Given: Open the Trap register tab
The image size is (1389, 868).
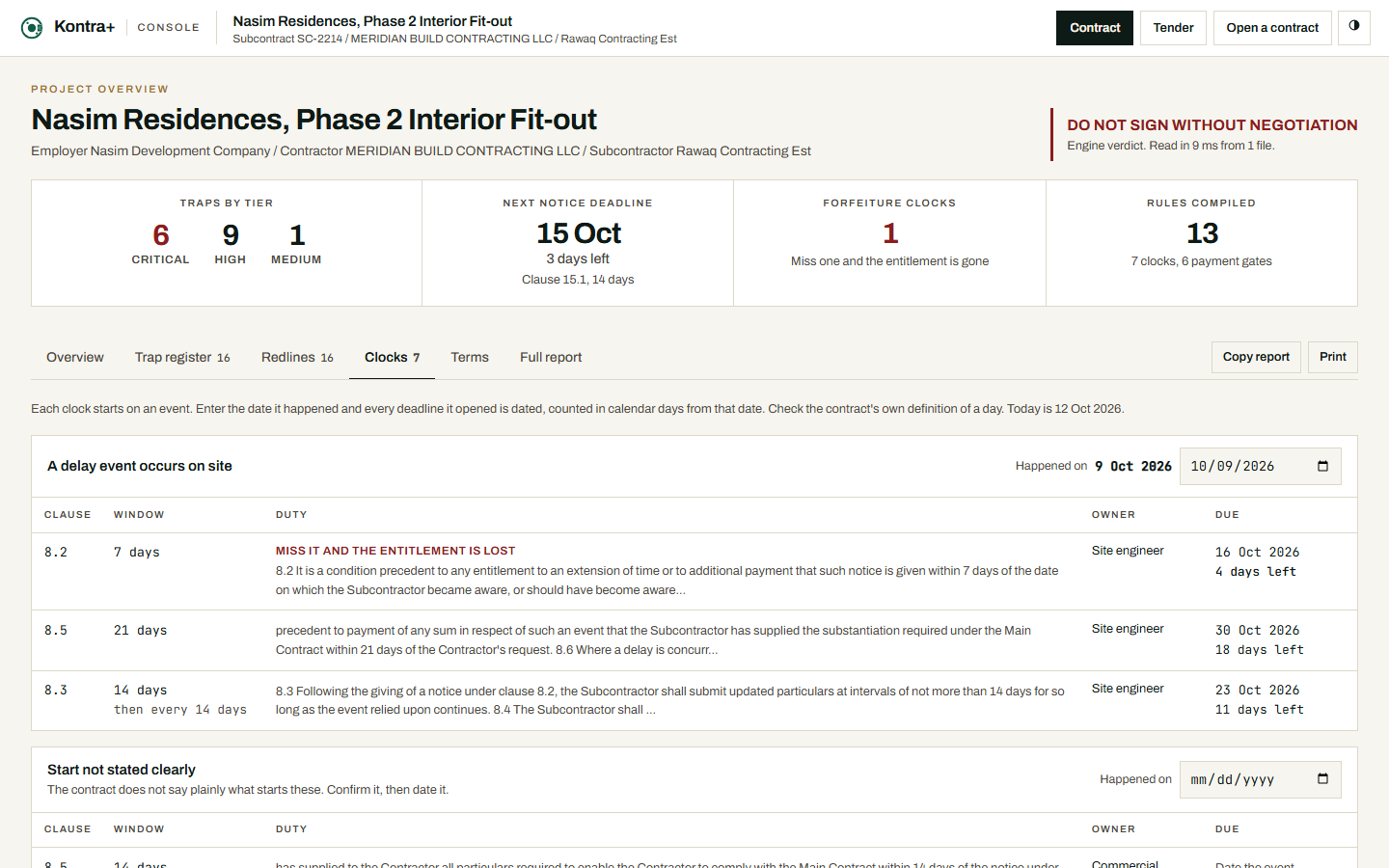Looking at the screenshot, I should 182,358.
